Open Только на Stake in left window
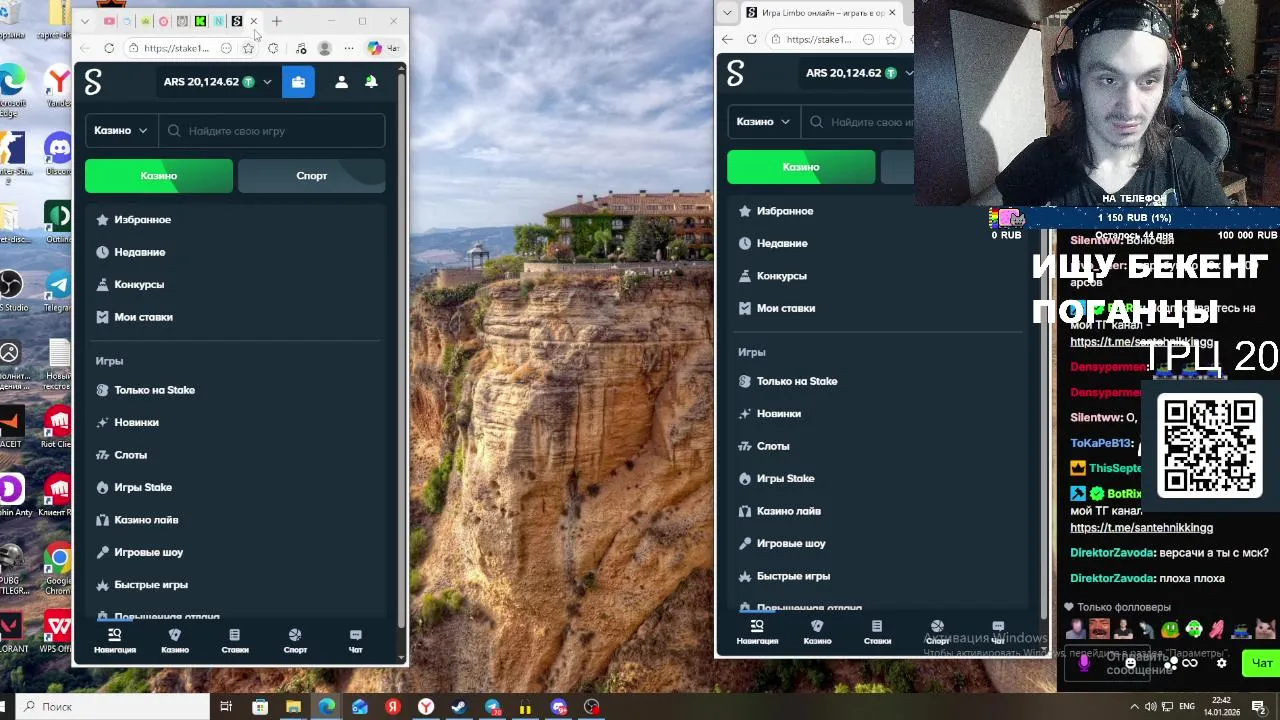The height and width of the screenshot is (720, 1280). (x=154, y=390)
